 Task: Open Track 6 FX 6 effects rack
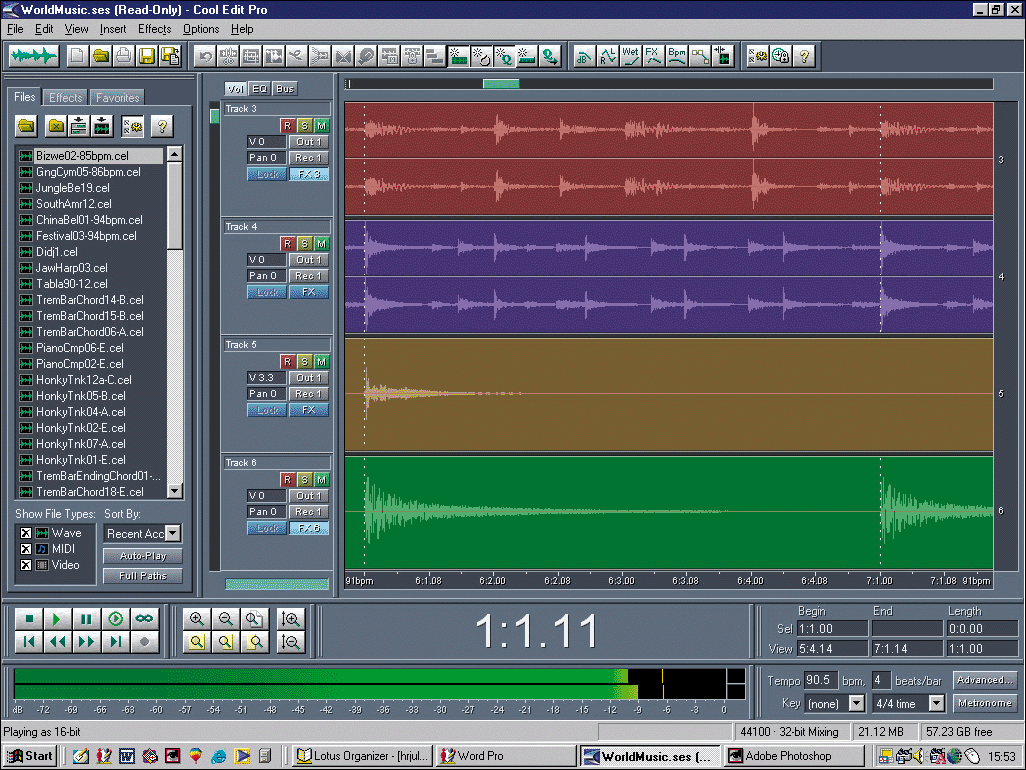tap(308, 529)
